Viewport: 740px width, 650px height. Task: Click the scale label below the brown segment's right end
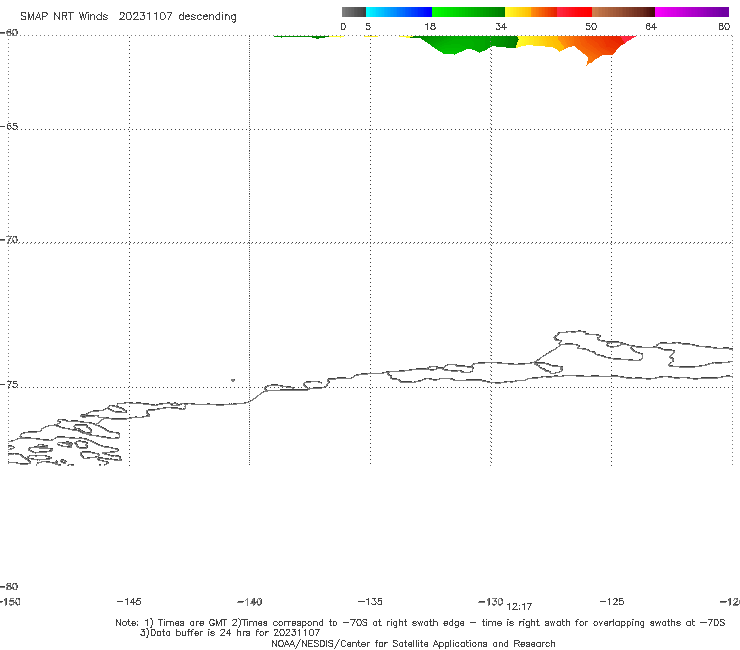(x=651, y=27)
